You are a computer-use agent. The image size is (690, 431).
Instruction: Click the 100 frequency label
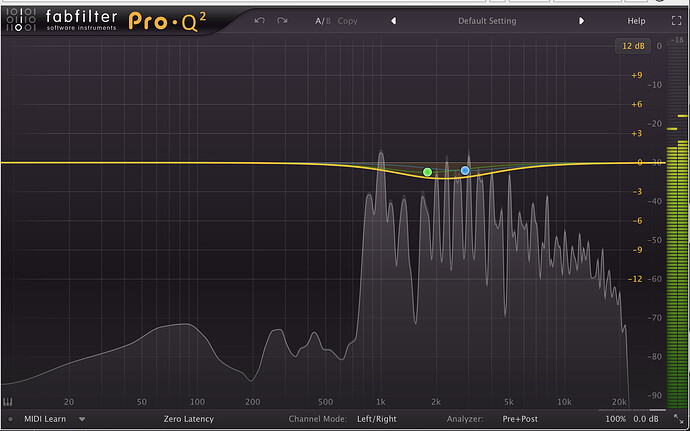[197, 402]
